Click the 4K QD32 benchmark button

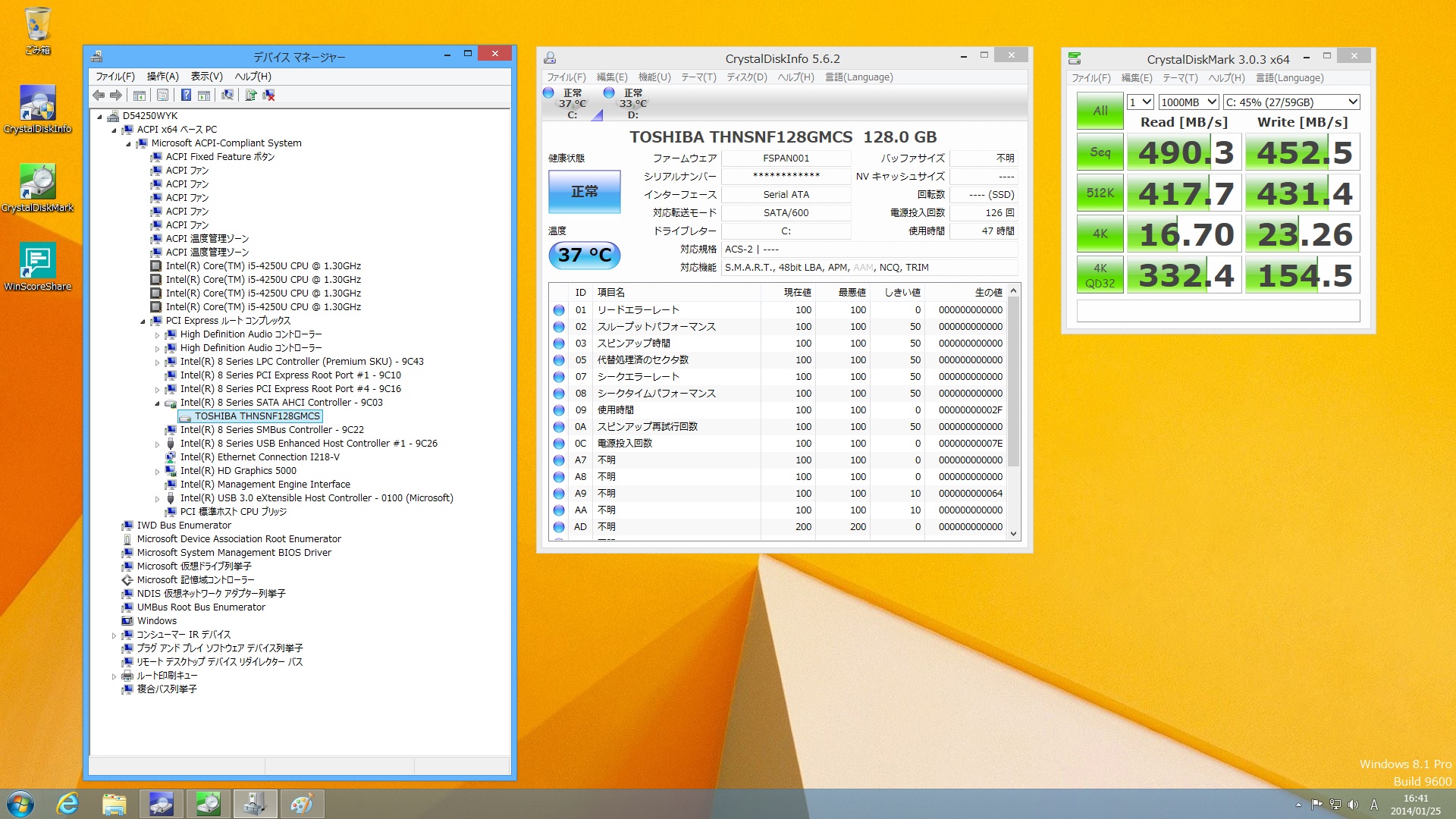[1100, 275]
